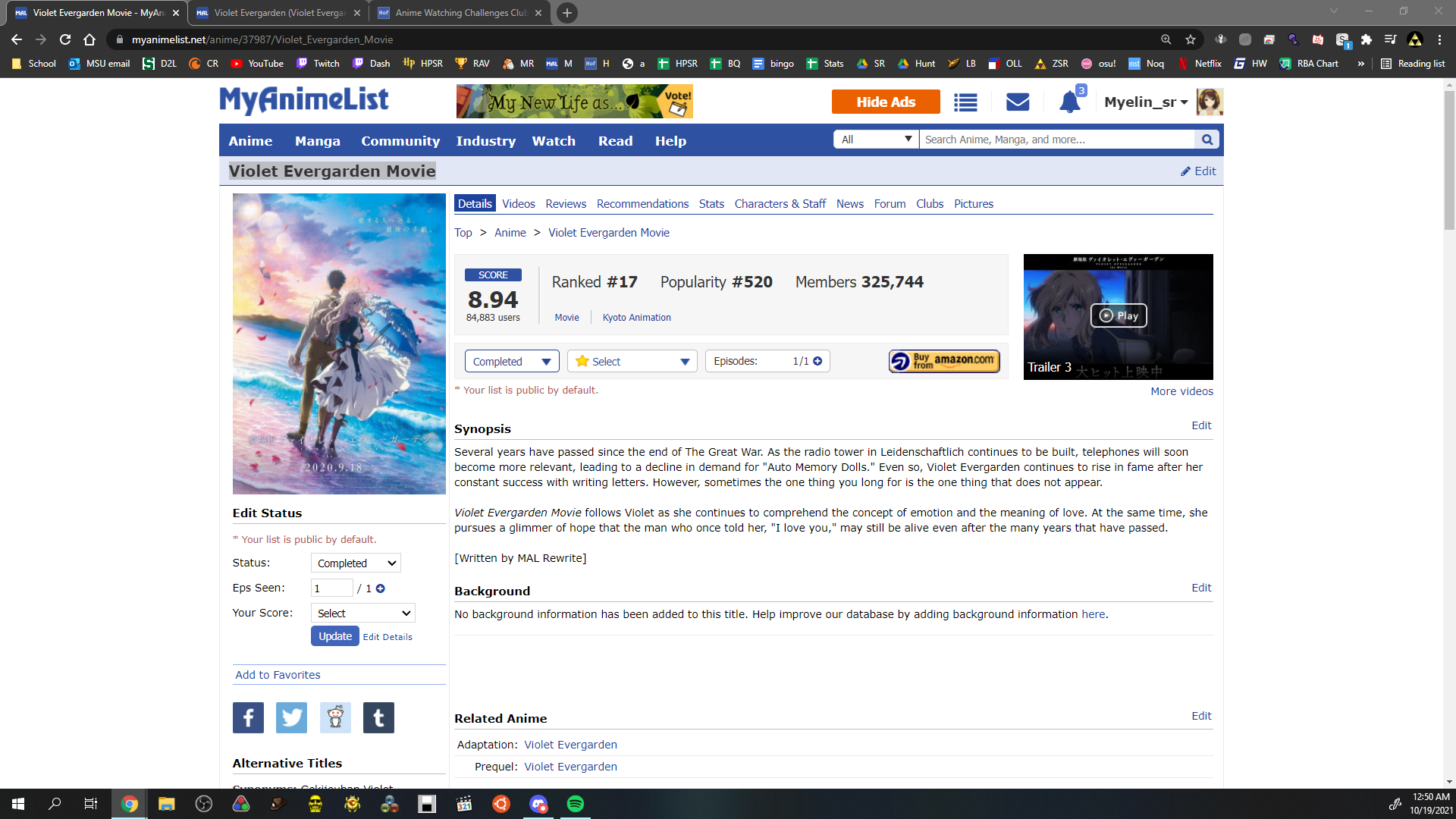Open the messages envelope icon
1456x819 pixels.
[x=1017, y=102]
